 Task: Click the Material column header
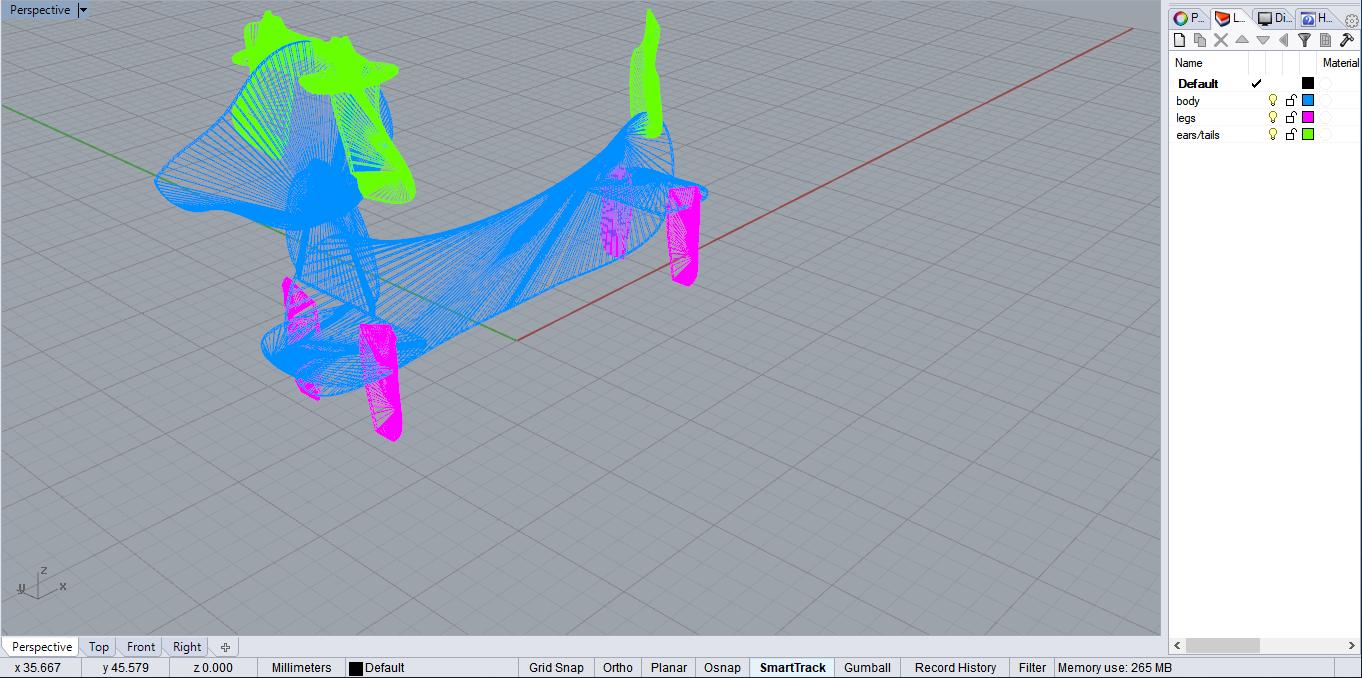click(x=1340, y=63)
